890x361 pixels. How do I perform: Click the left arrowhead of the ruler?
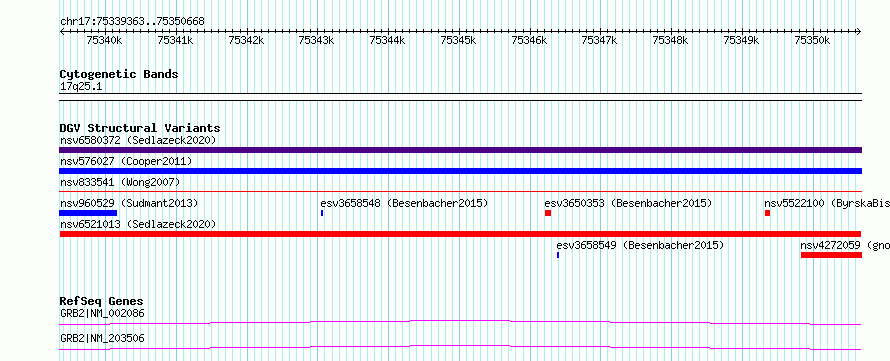coord(62,32)
